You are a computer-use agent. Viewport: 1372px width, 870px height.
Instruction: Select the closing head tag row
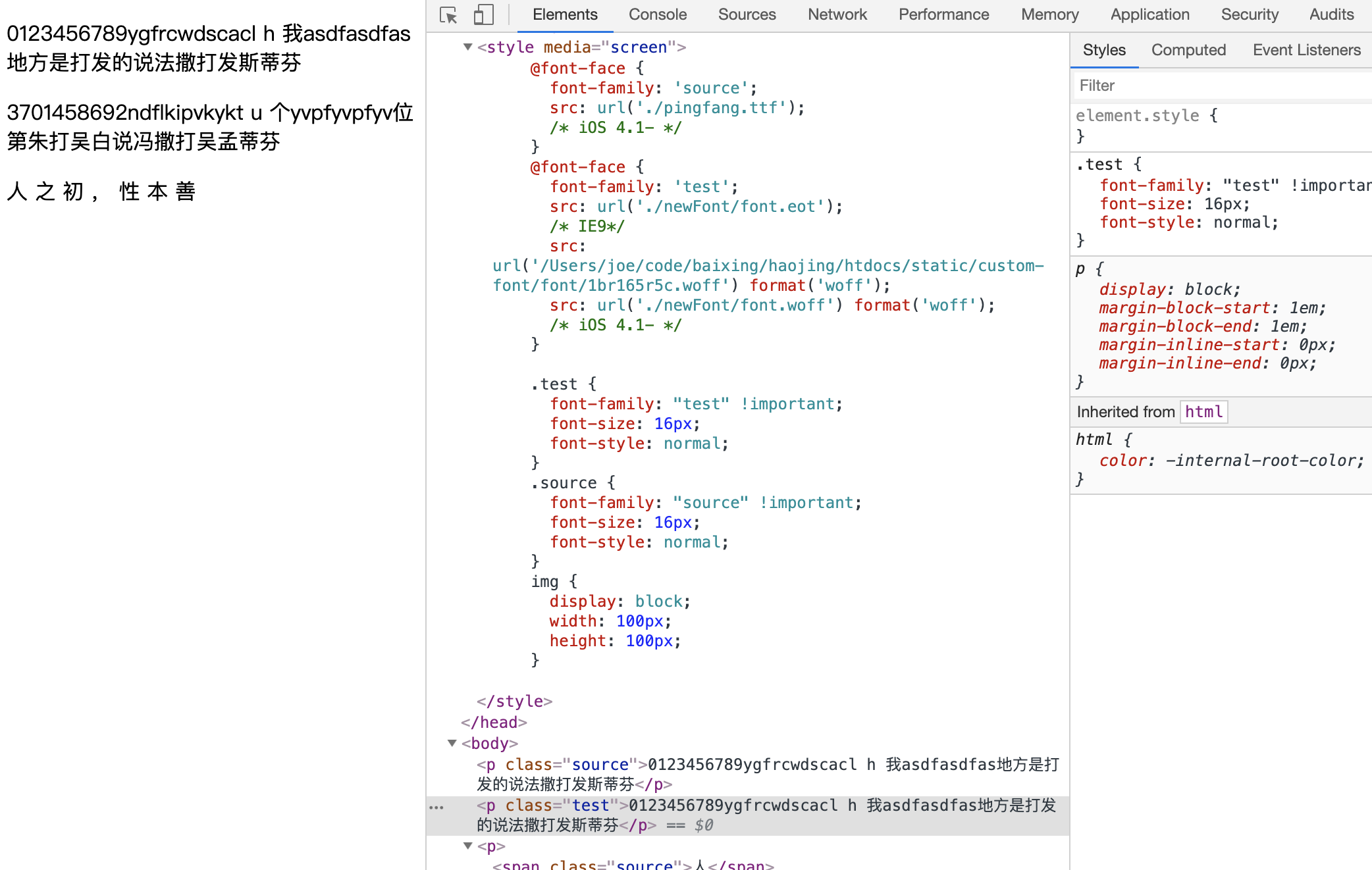coord(494,723)
